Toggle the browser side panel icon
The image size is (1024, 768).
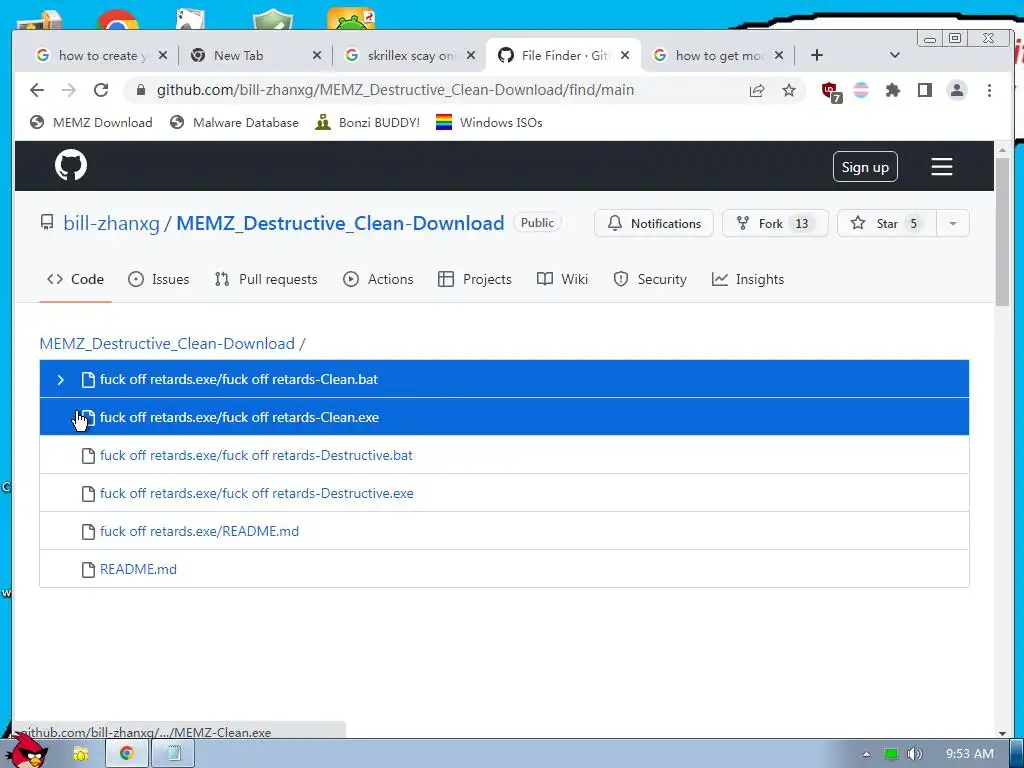pos(925,90)
